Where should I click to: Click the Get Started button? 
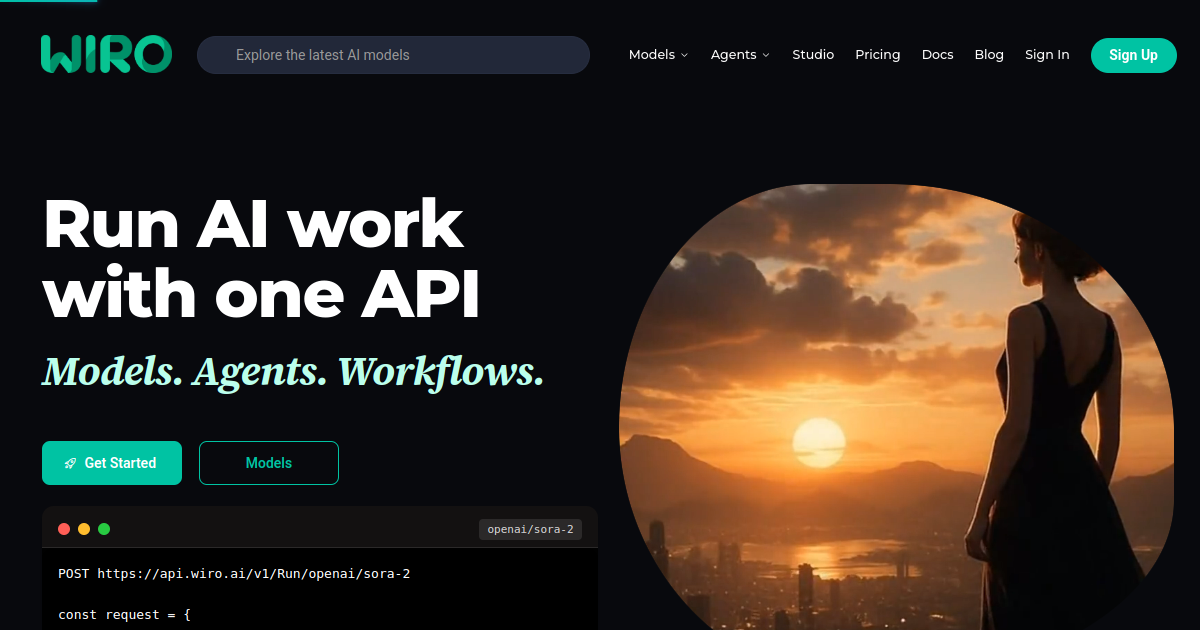point(112,463)
